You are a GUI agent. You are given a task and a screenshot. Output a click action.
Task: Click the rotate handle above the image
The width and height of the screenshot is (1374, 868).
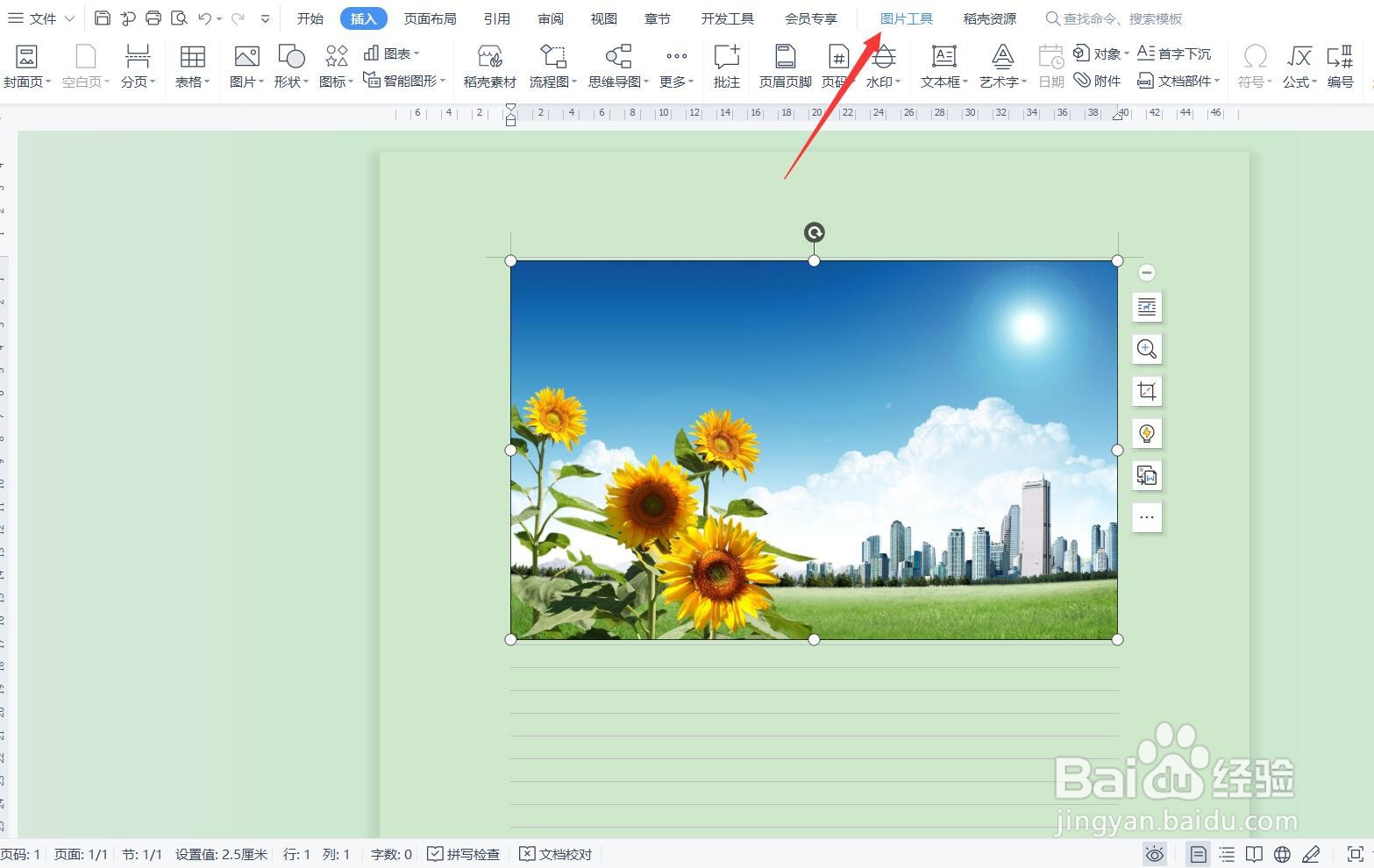coord(815,232)
